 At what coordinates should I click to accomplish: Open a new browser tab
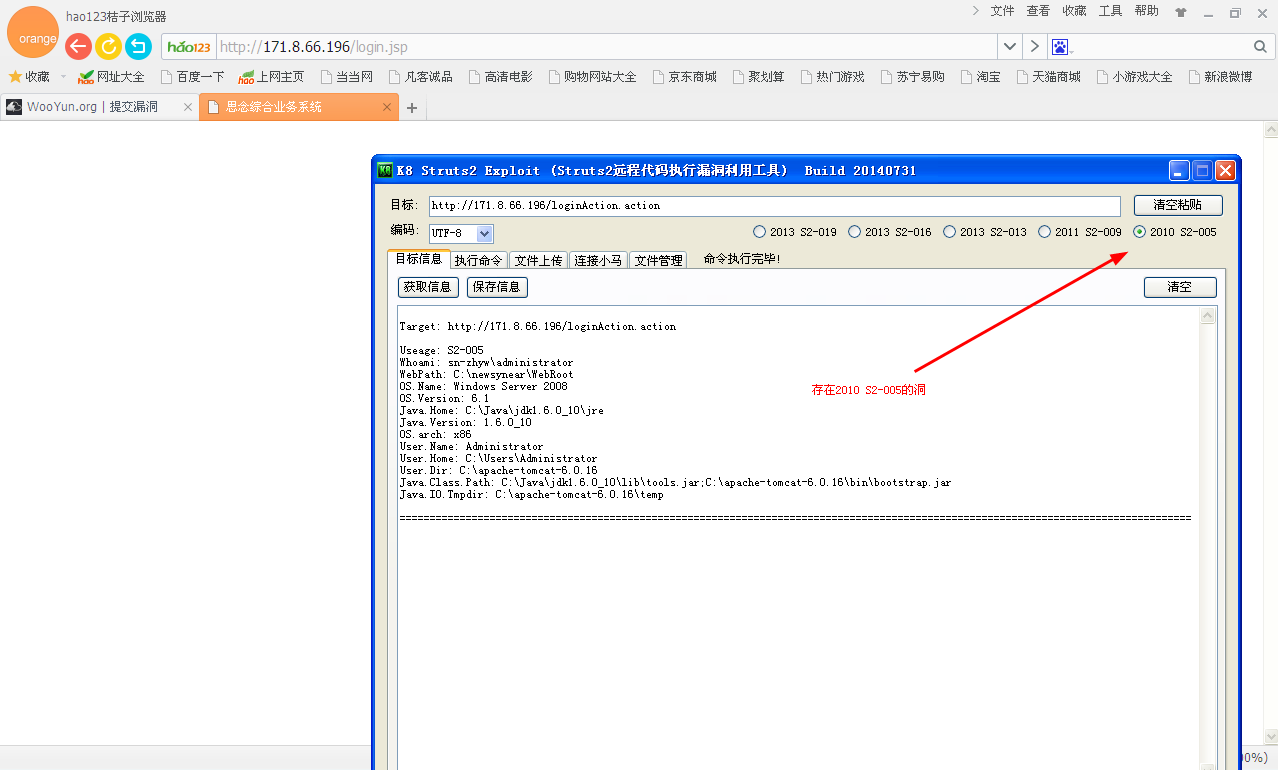411,108
